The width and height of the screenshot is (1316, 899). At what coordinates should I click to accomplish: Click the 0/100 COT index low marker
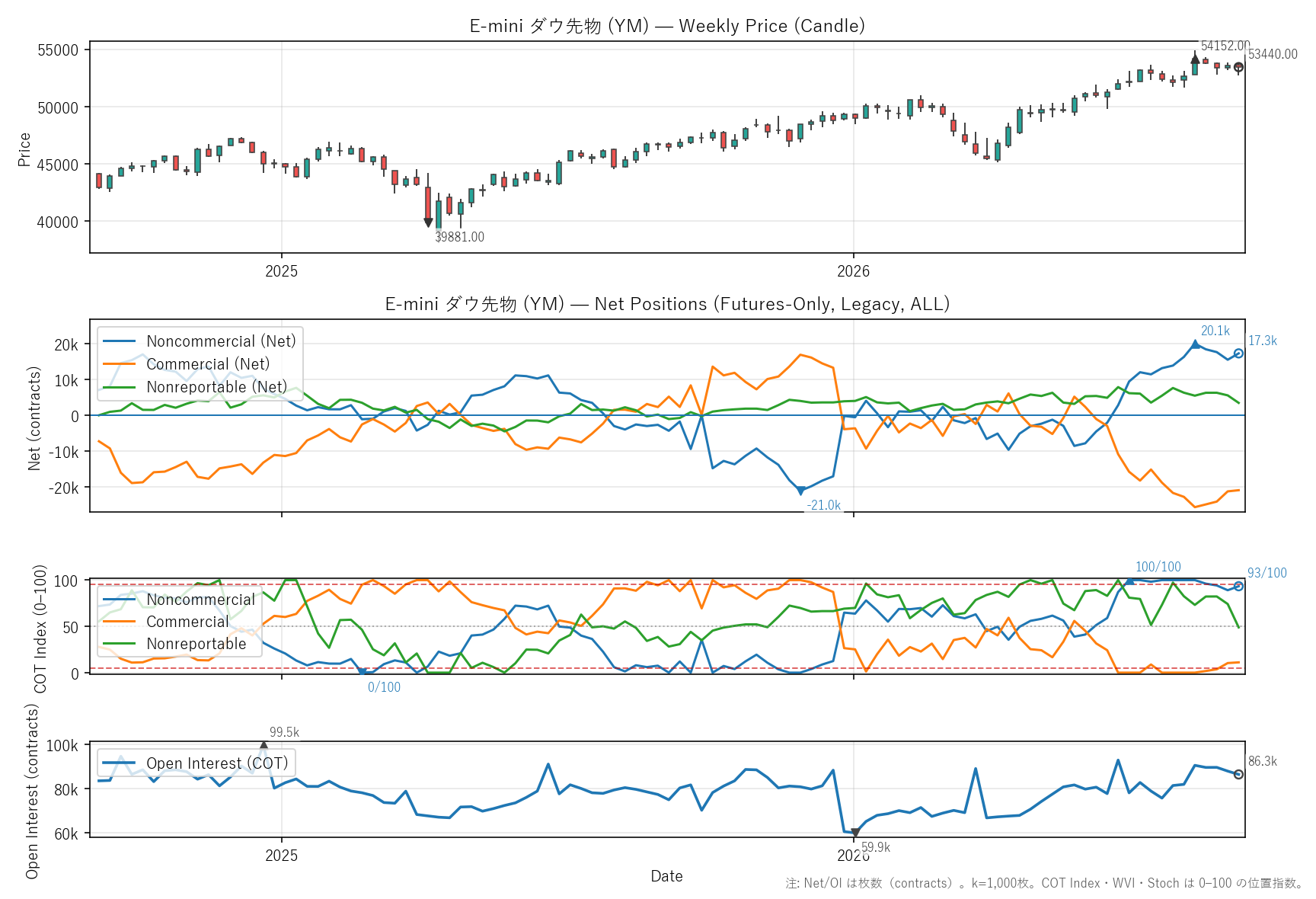[x=363, y=672]
